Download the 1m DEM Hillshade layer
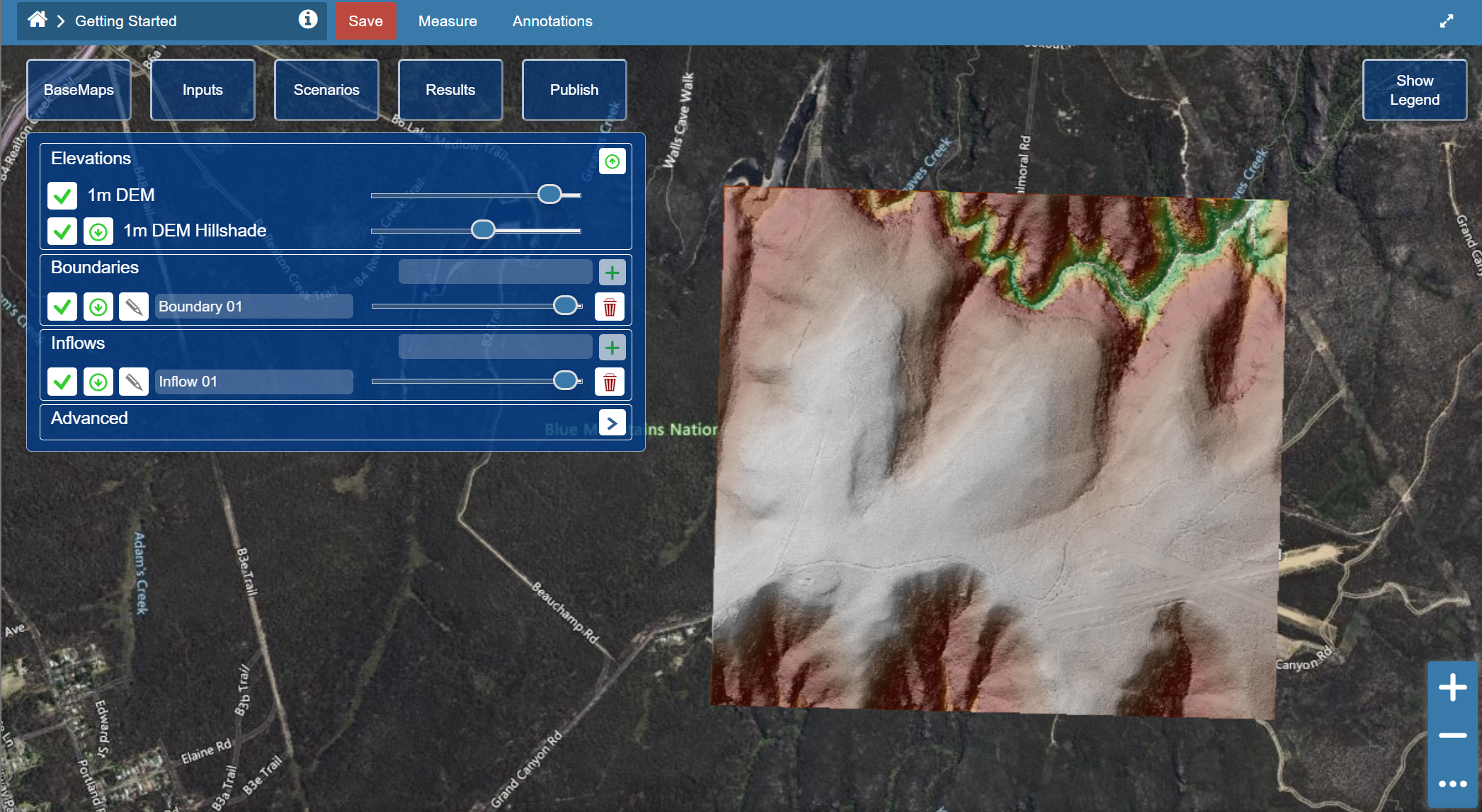Viewport: 1482px width, 812px height. pyautogui.click(x=98, y=231)
